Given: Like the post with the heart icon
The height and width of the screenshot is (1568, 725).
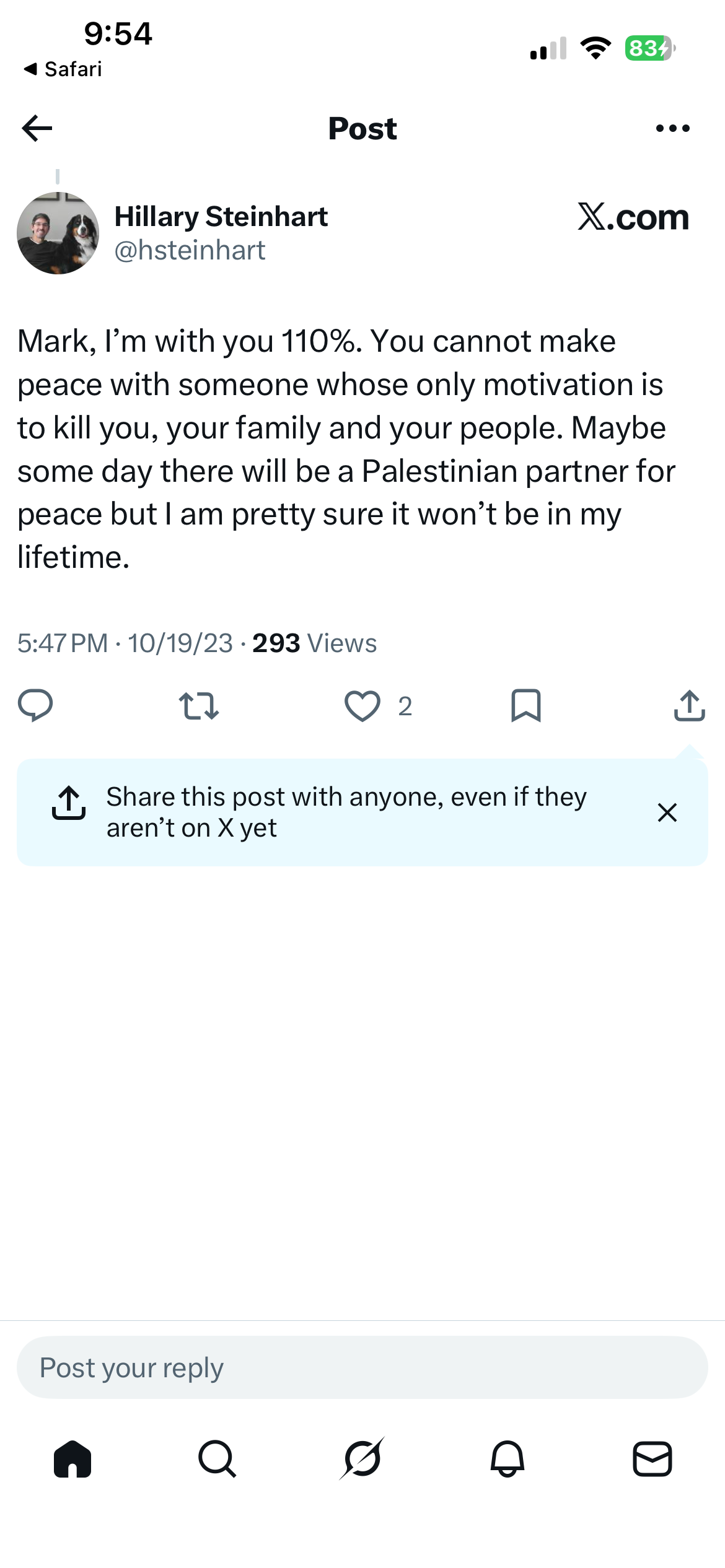Looking at the screenshot, I should pos(362,706).
